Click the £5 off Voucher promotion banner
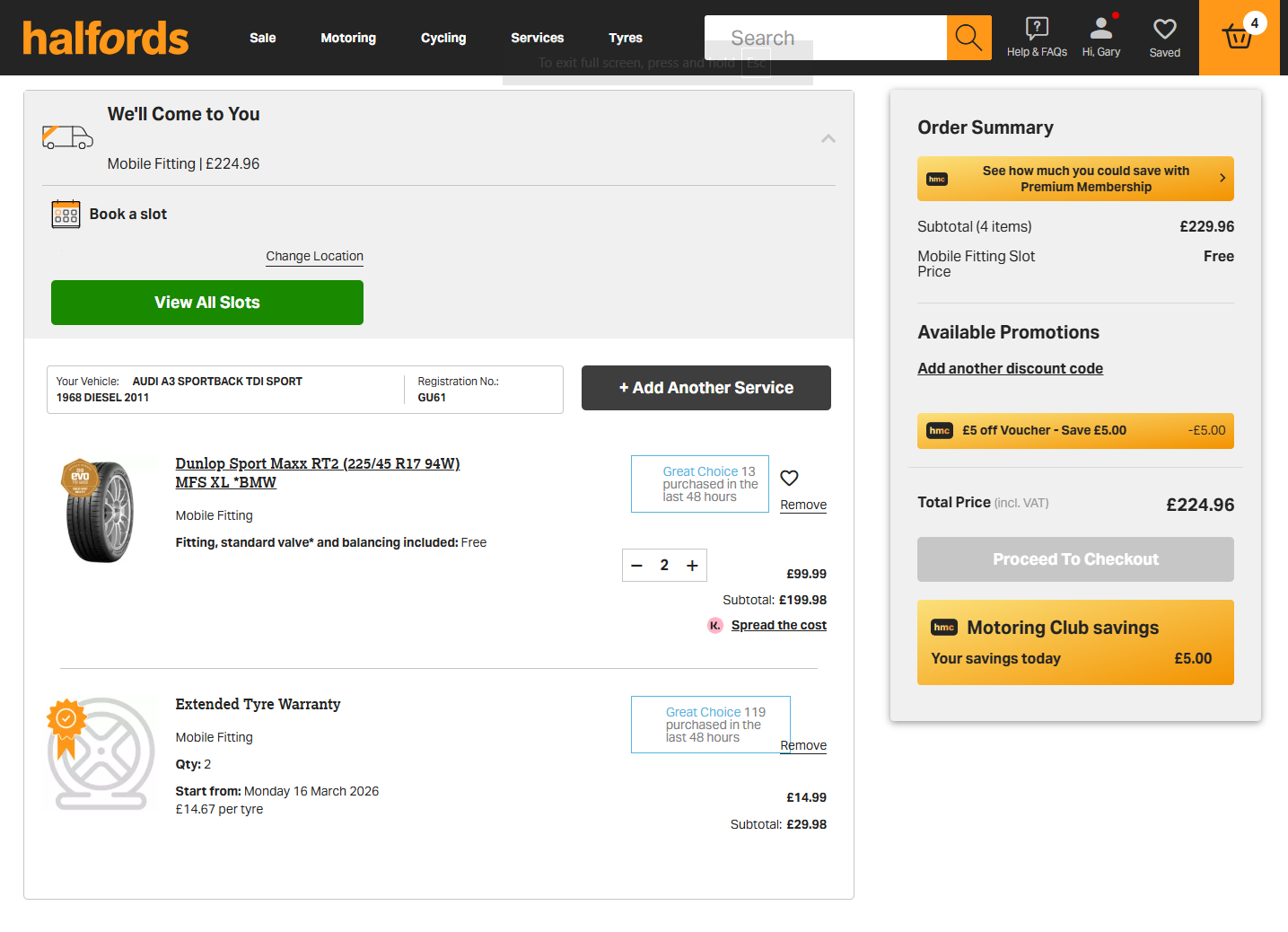This screenshot has width=1288, height=932. coord(1075,431)
